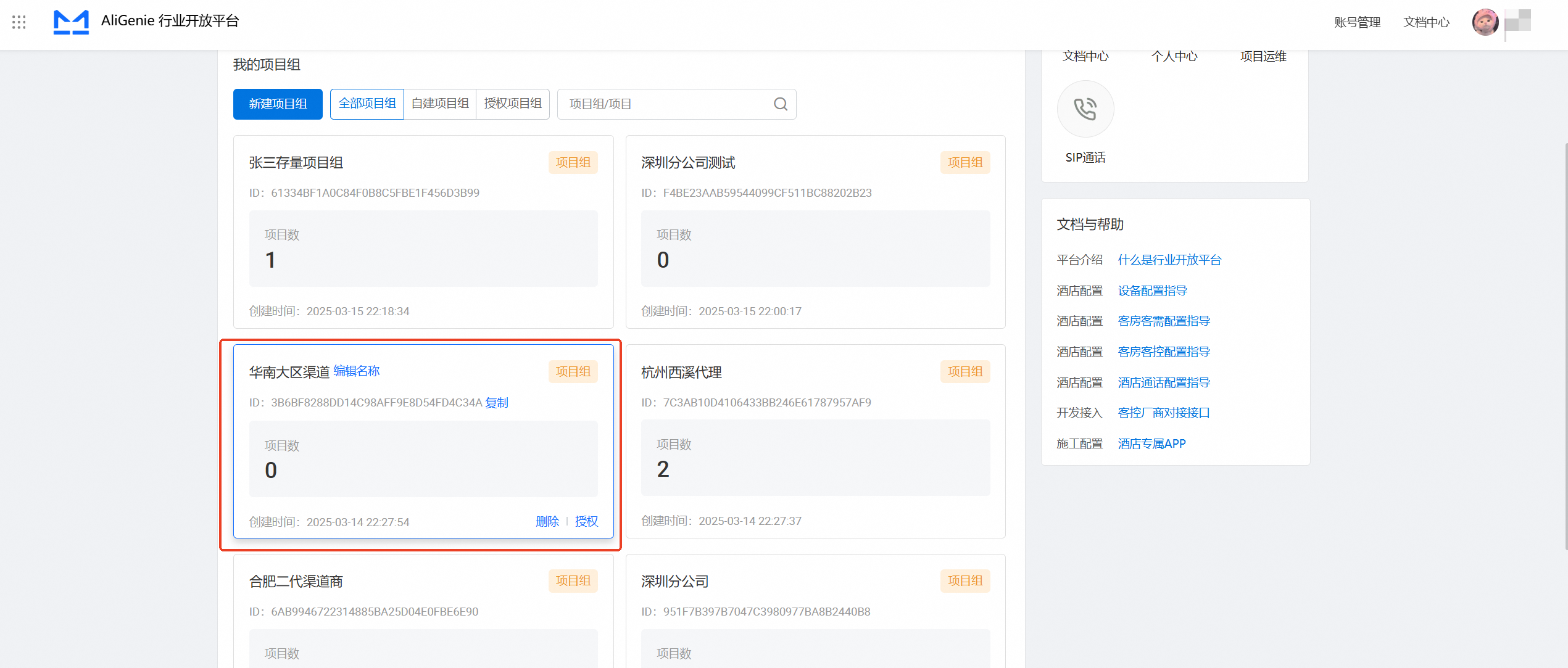Image resolution: width=1568 pixels, height=668 pixels.
Task: Open the 深圳分公司测试 card title
Action: [x=688, y=163]
